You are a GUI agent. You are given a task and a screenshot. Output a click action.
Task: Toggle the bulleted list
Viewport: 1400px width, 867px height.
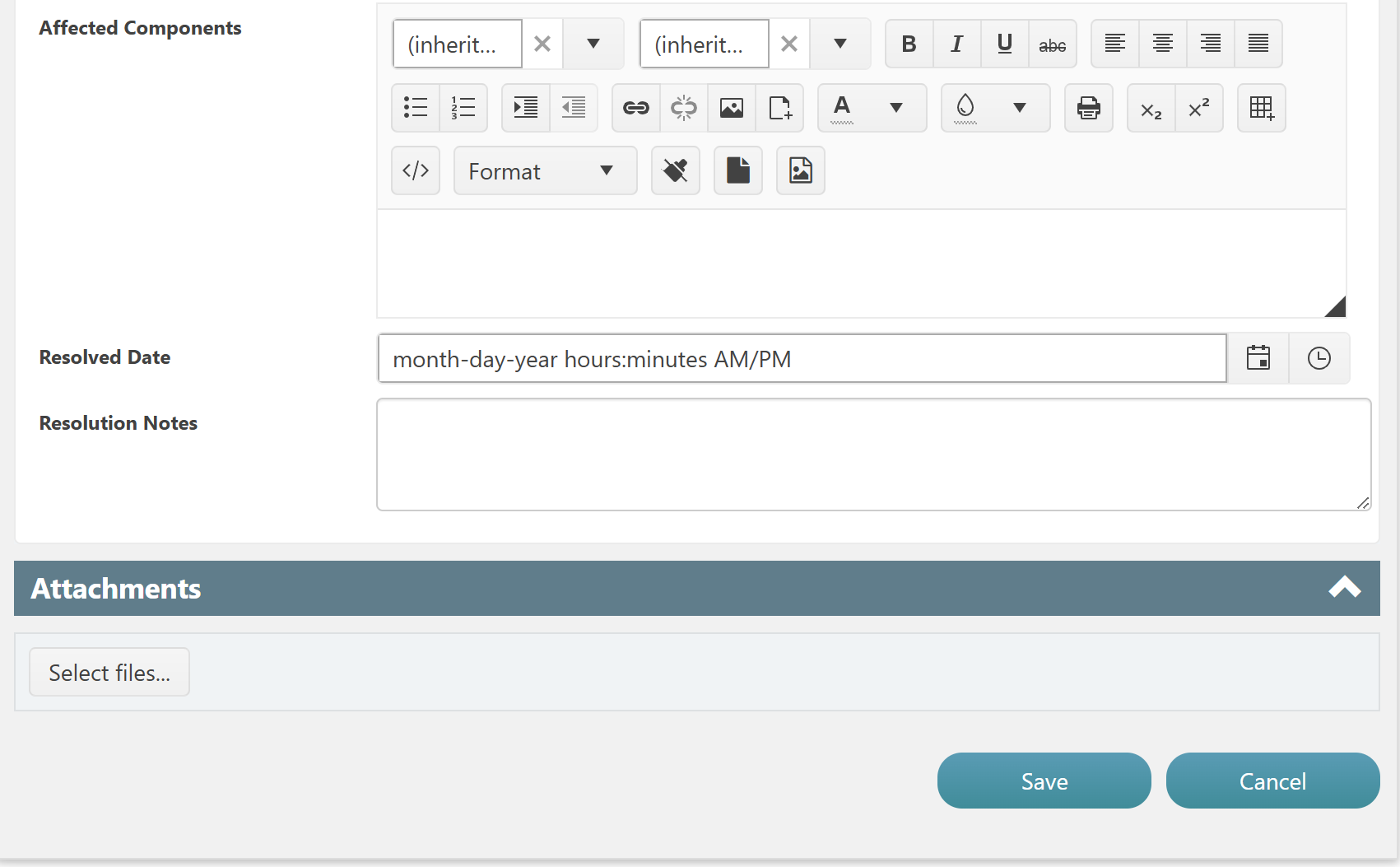[x=416, y=107]
